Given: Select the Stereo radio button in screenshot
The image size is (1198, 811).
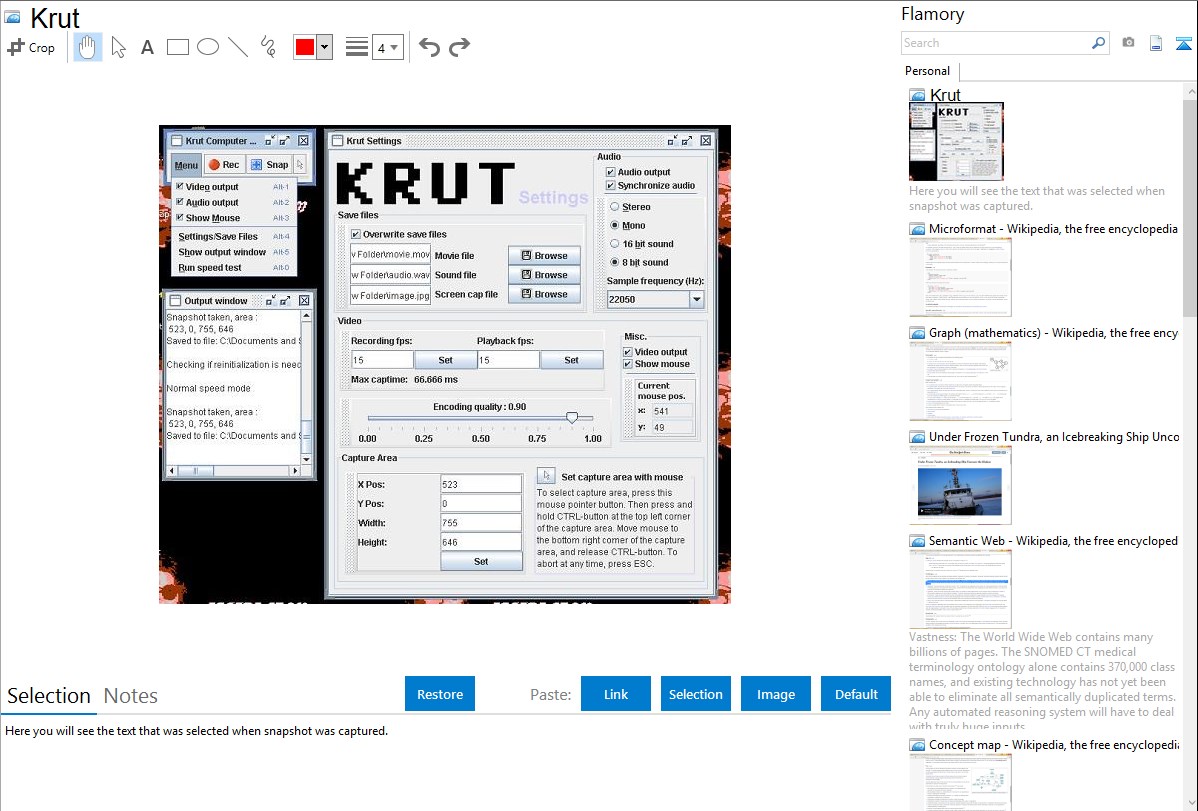Looking at the screenshot, I should [614, 206].
